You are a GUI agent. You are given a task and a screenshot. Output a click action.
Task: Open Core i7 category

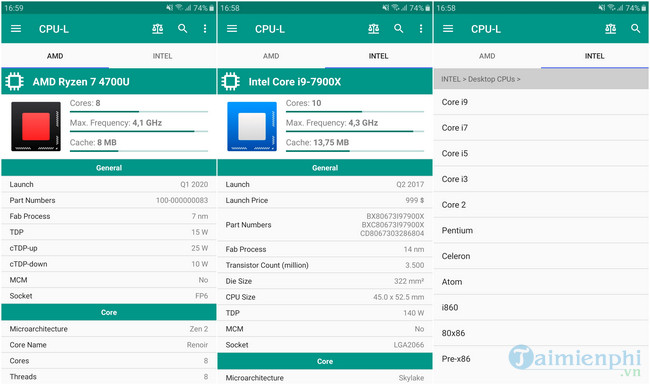(x=541, y=128)
